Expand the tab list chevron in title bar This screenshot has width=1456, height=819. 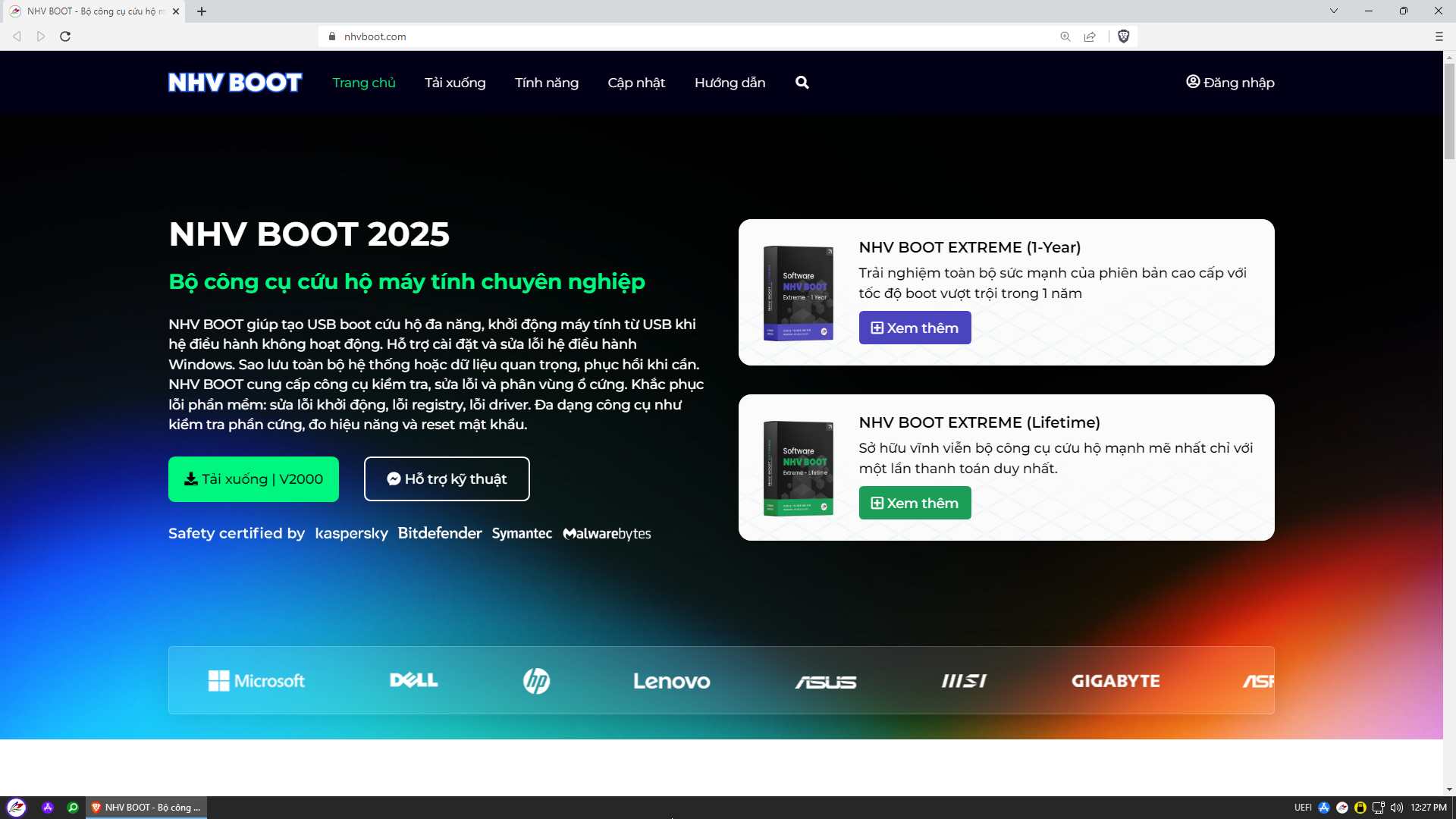click(x=1333, y=11)
